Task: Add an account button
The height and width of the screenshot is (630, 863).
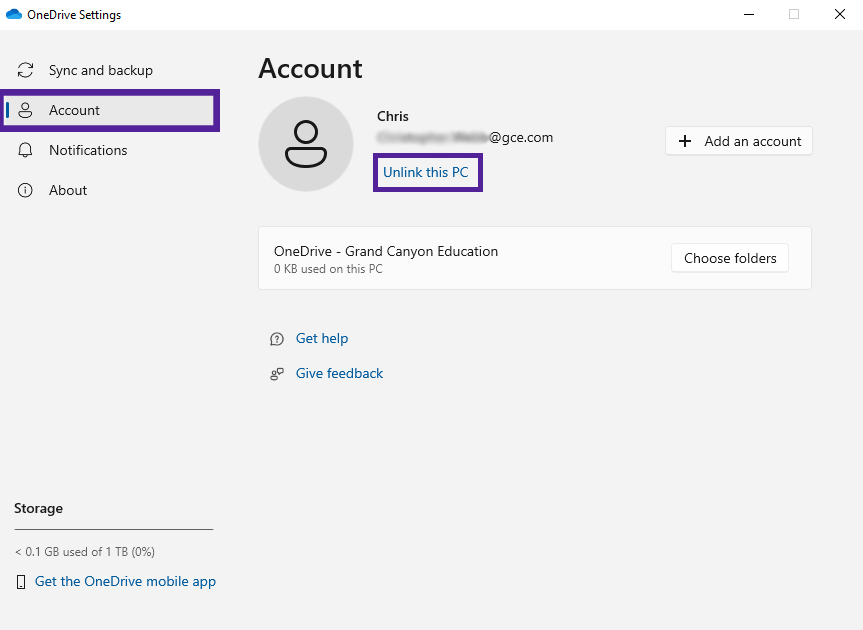Action: [x=739, y=141]
